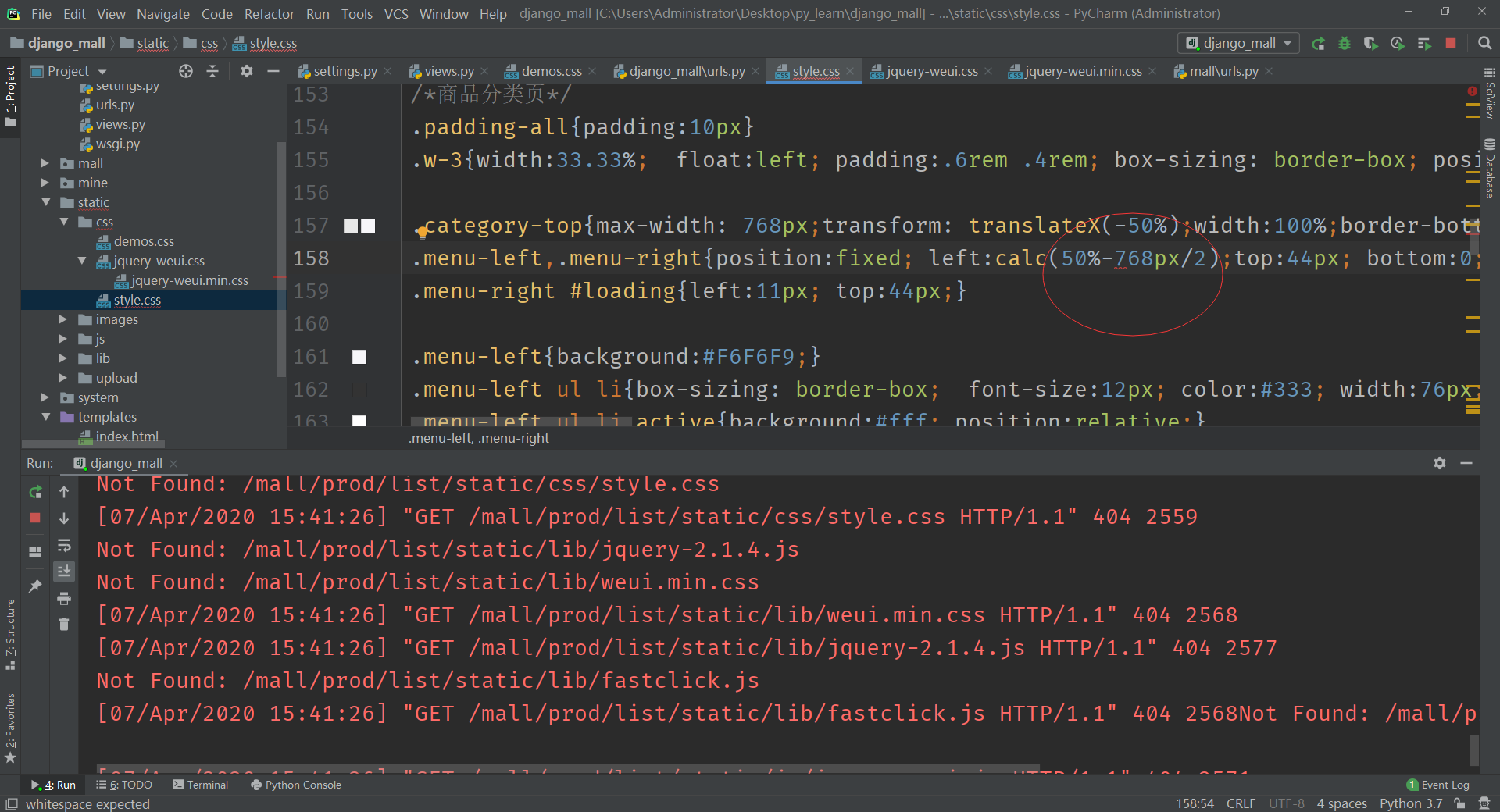Open the Database side panel
This screenshot has height=812, width=1500.
[x=1490, y=169]
